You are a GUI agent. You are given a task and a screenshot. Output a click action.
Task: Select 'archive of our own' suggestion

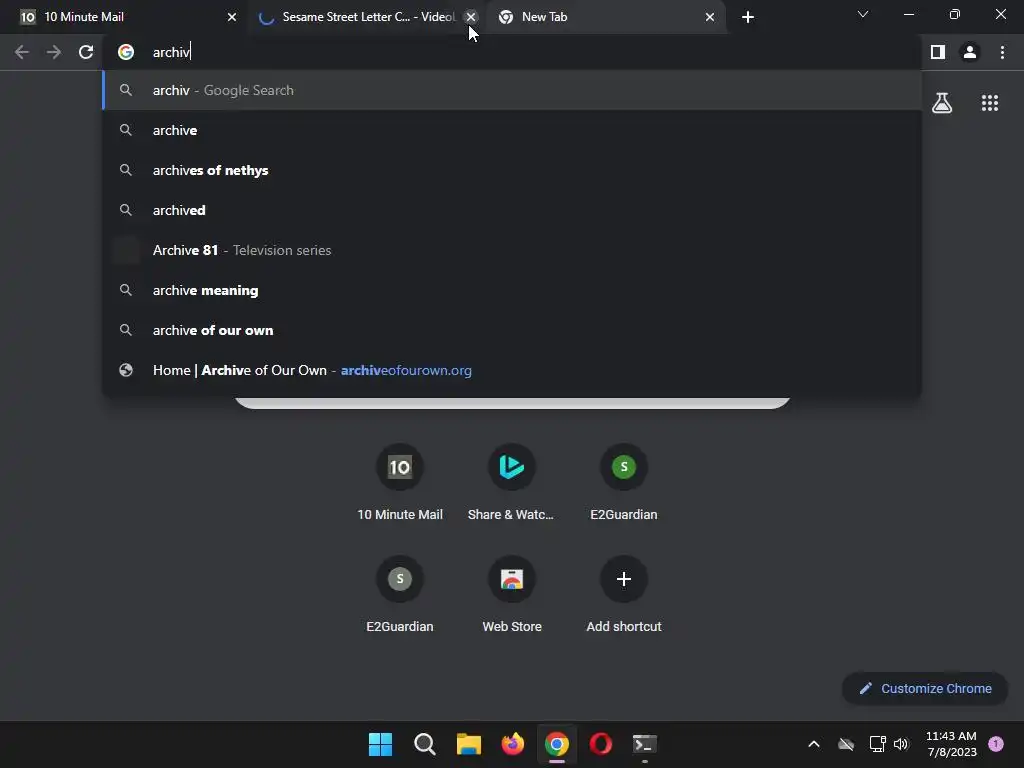(x=511, y=330)
